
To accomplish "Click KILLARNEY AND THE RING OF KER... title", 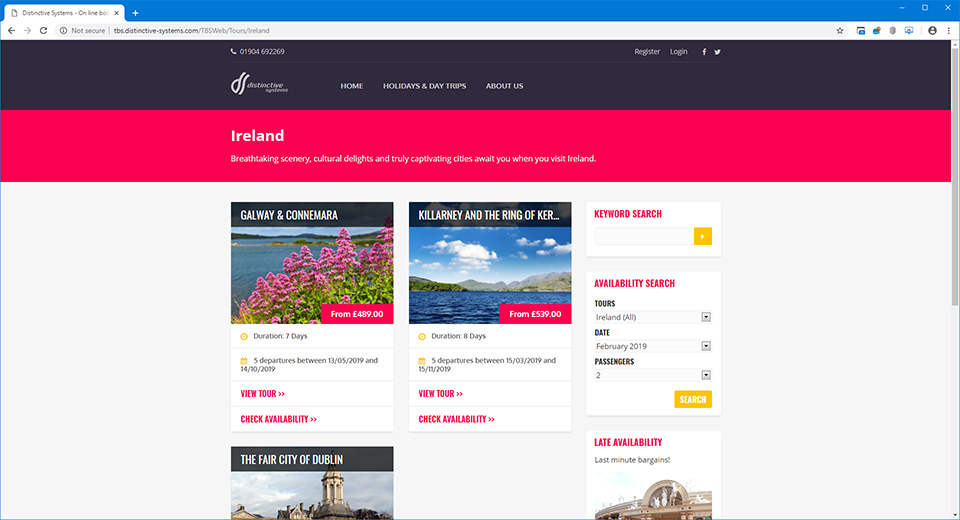I will (x=489, y=216).
